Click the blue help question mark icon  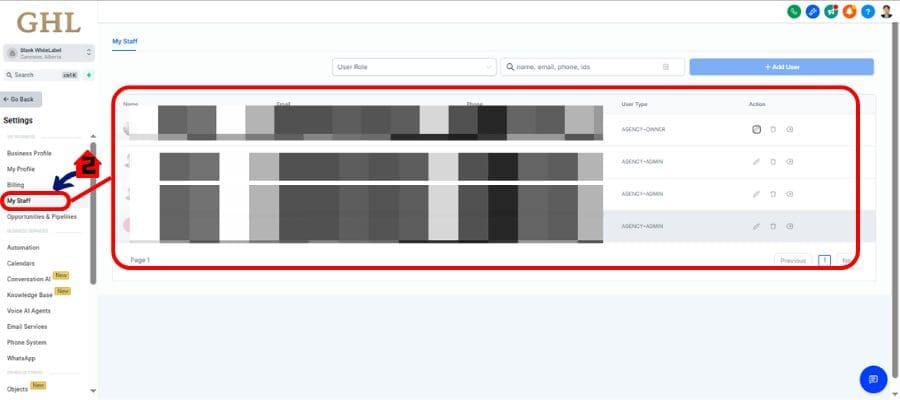pos(867,11)
